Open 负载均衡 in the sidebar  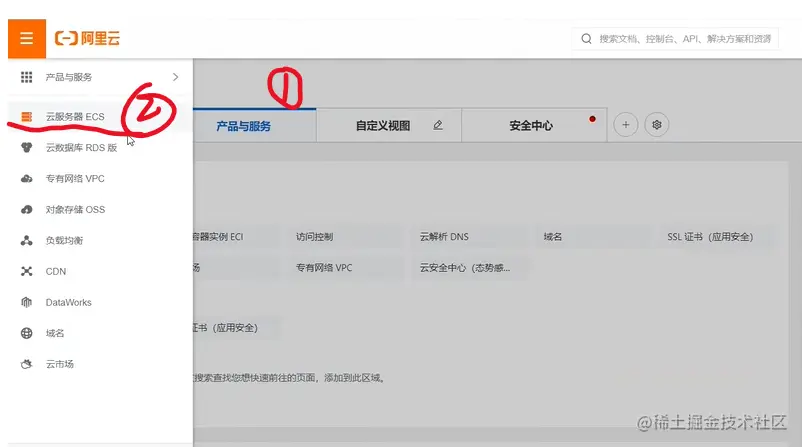pyautogui.click(x=100, y=240)
